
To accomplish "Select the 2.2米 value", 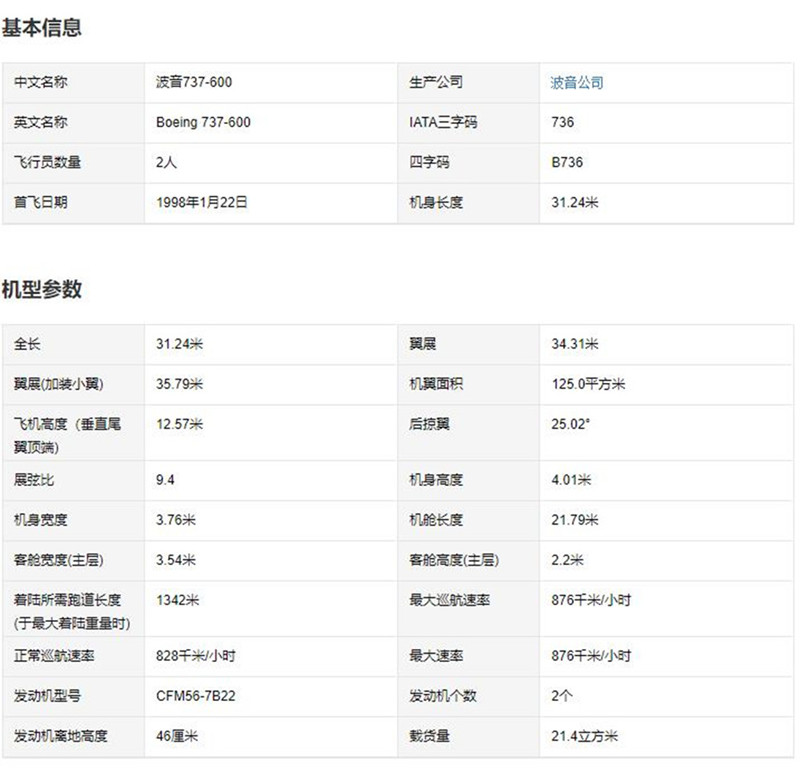I will pyautogui.click(x=567, y=560).
